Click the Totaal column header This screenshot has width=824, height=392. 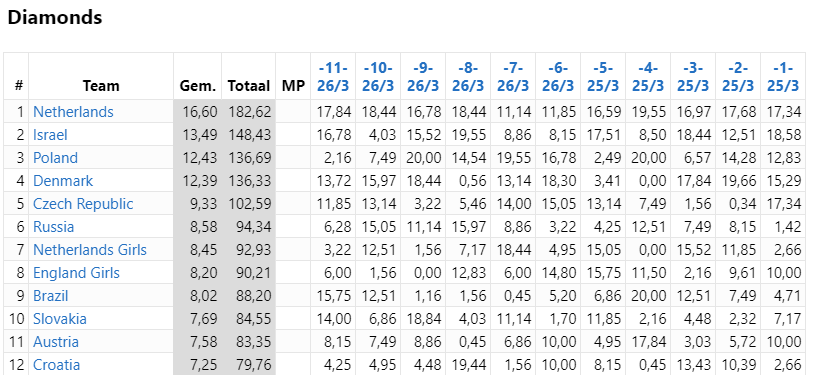point(249,86)
